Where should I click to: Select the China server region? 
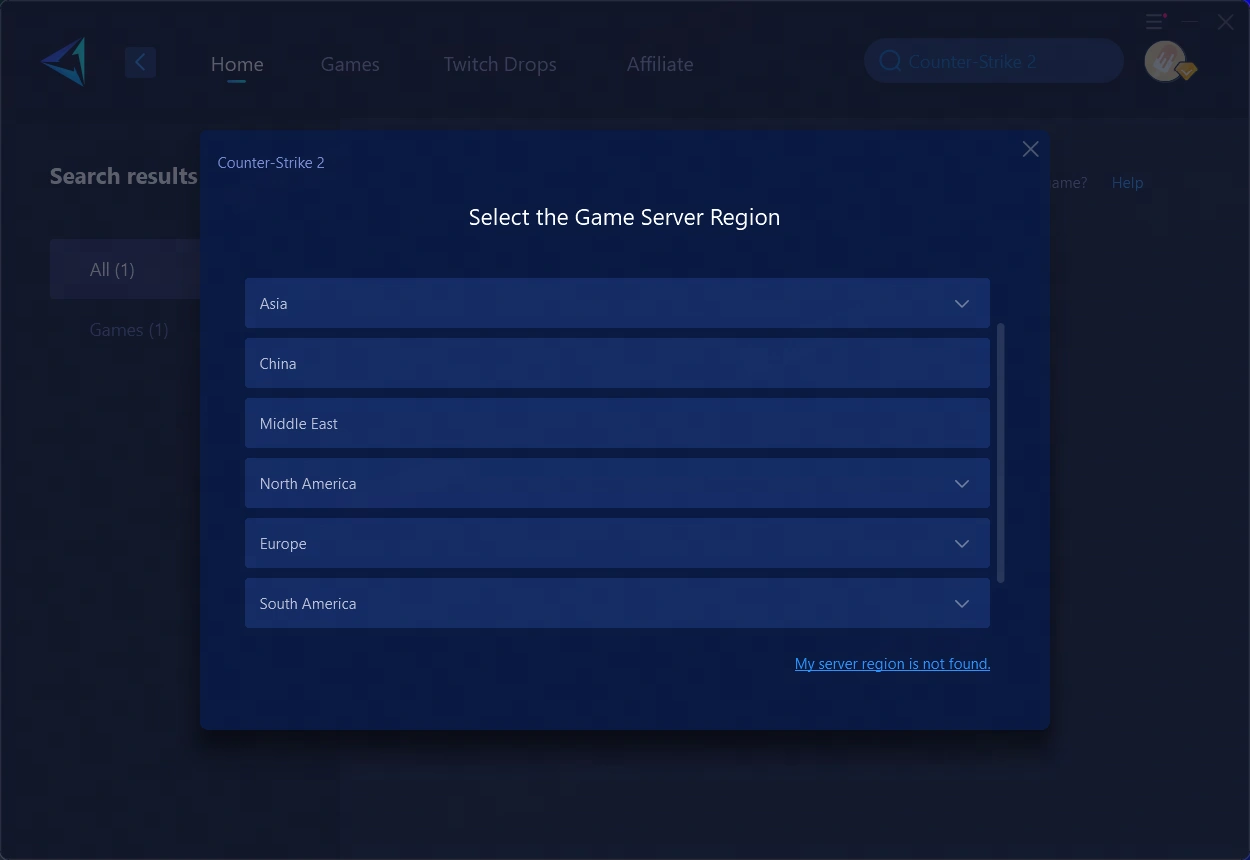[x=616, y=364]
